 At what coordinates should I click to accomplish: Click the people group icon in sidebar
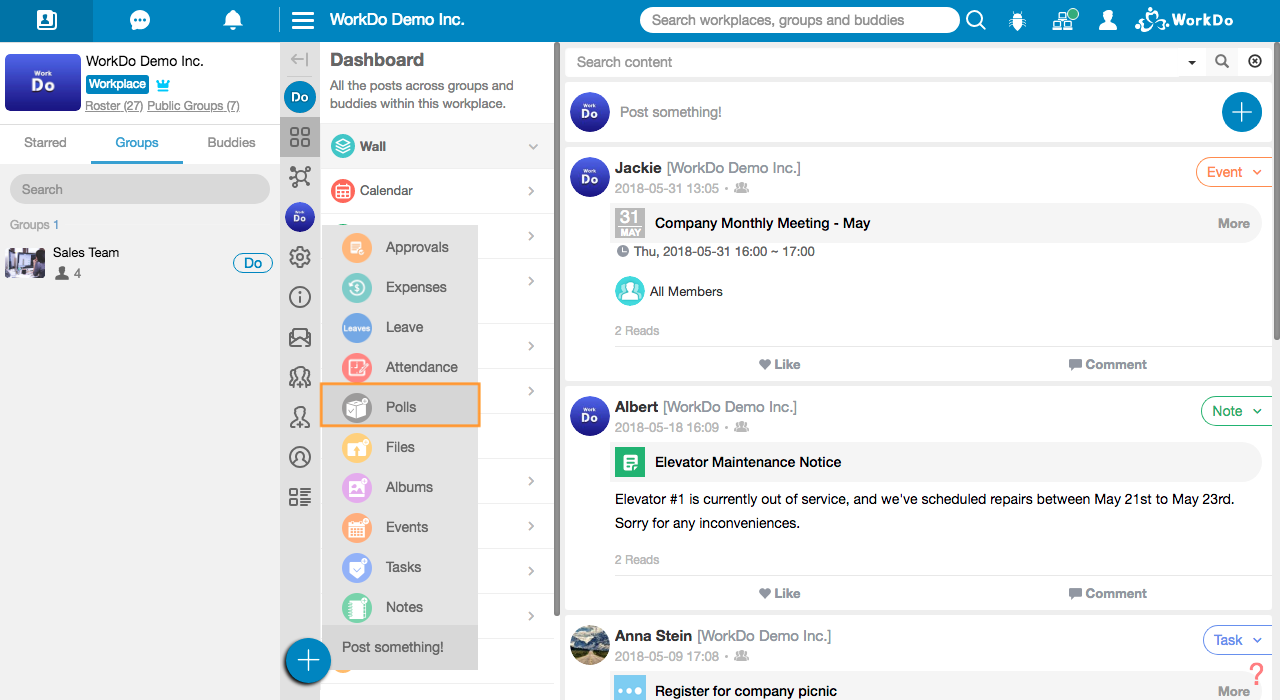(300, 377)
